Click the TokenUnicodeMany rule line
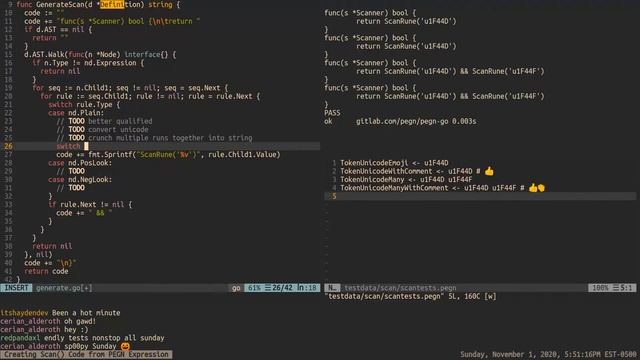640x360 pixels. (406, 180)
